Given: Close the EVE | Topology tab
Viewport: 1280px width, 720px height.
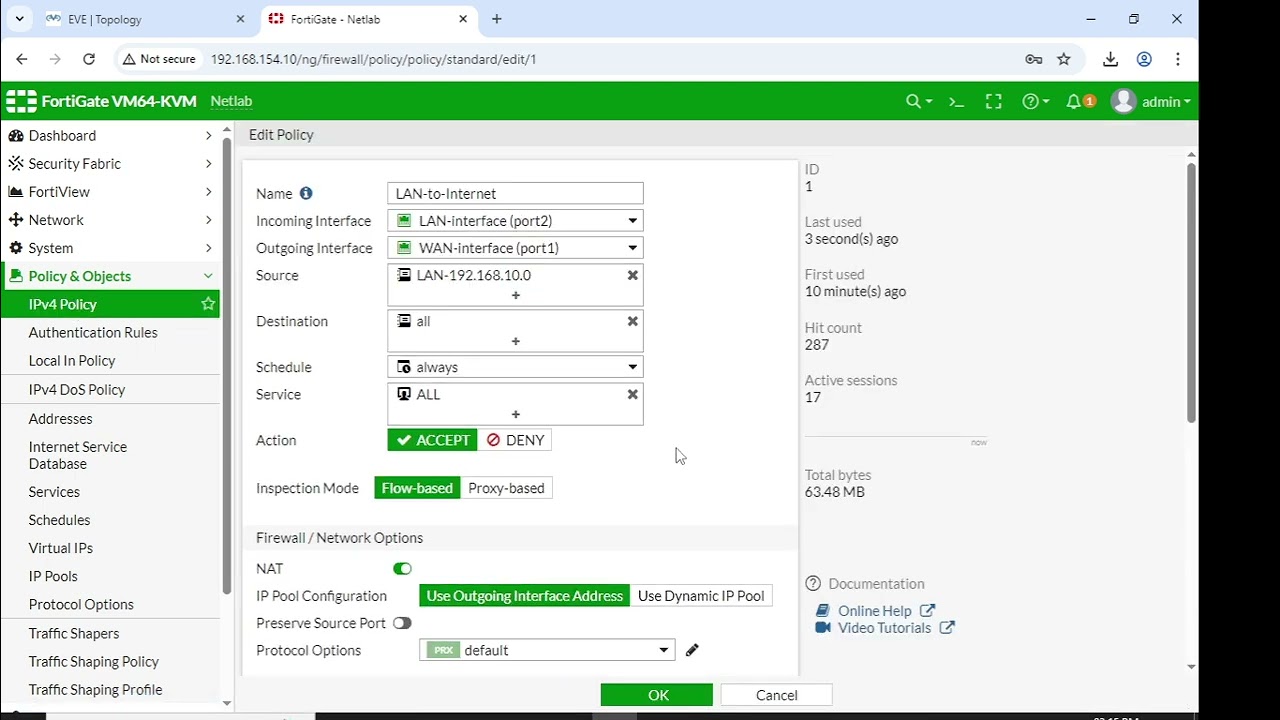Looking at the screenshot, I should click(x=240, y=19).
